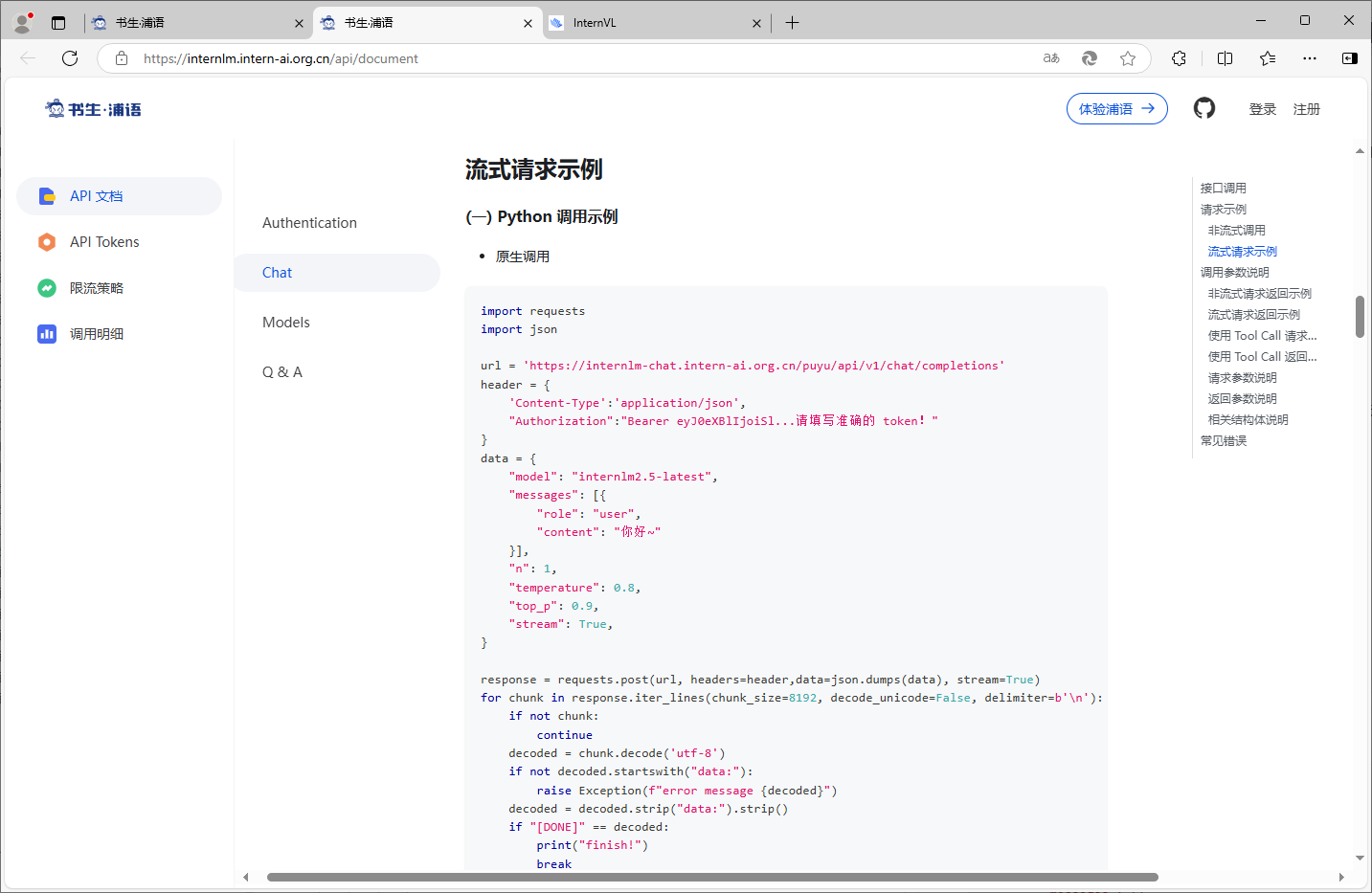
Task: Click the 体验浦语 button
Action: coord(1116,109)
